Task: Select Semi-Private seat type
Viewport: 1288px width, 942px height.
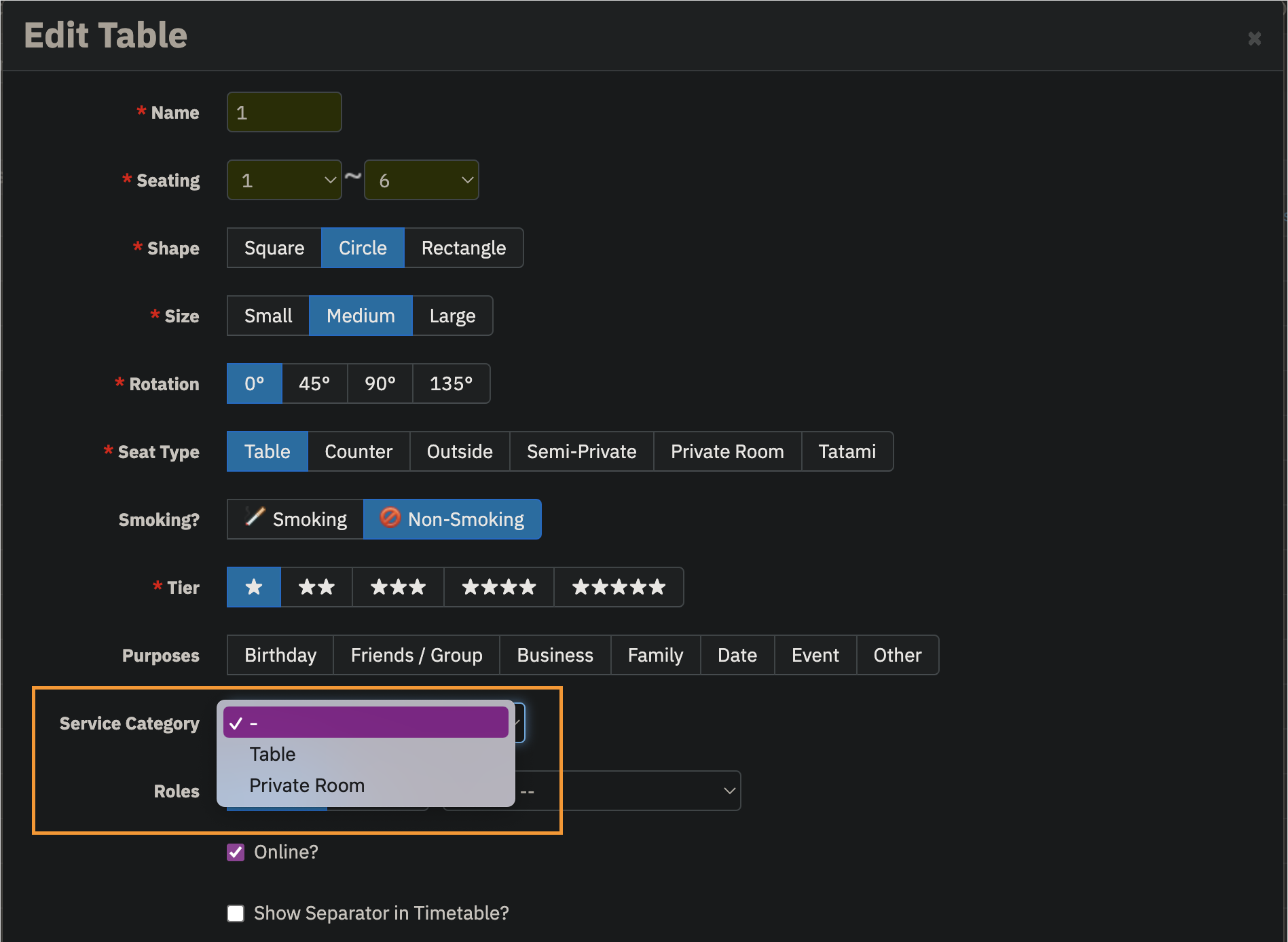Action: (582, 451)
